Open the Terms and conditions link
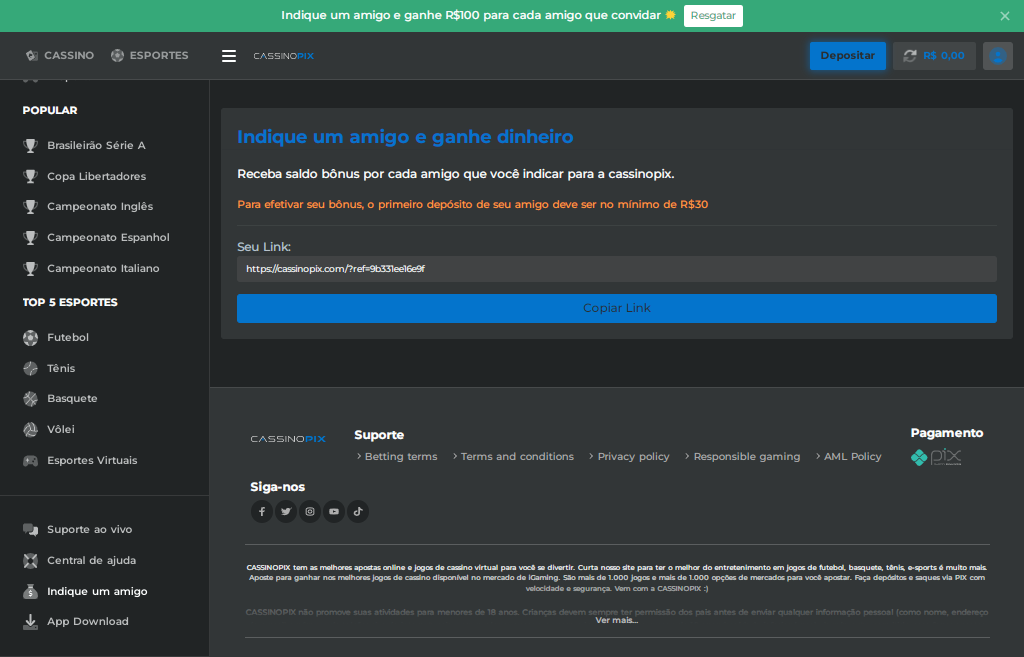 point(517,457)
